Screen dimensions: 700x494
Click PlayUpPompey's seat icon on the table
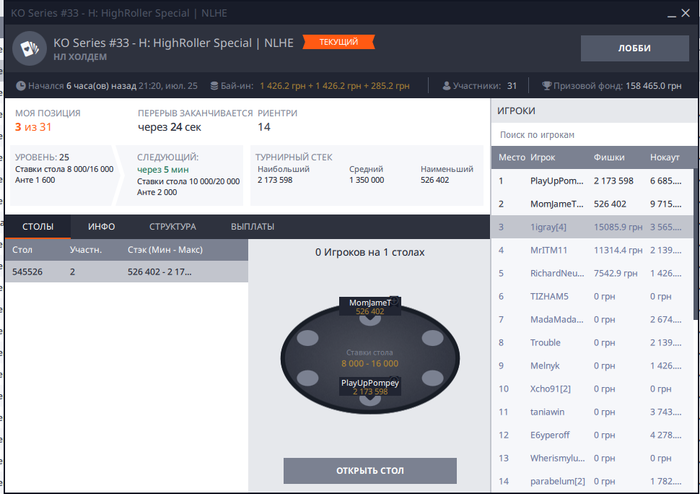[x=370, y=400]
